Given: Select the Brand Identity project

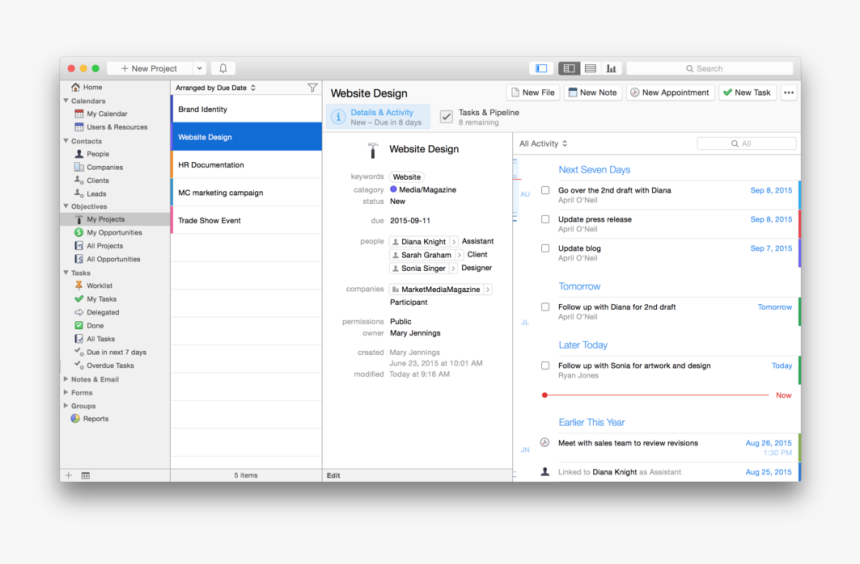Looking at the screenshot, I should point(246,109).
